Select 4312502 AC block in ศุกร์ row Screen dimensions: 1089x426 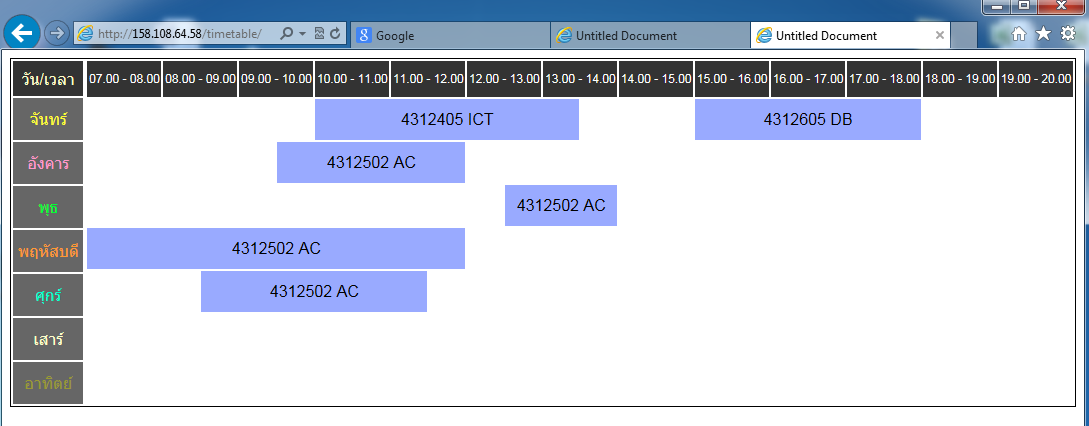pyautogui.click(x=314, y=292)
